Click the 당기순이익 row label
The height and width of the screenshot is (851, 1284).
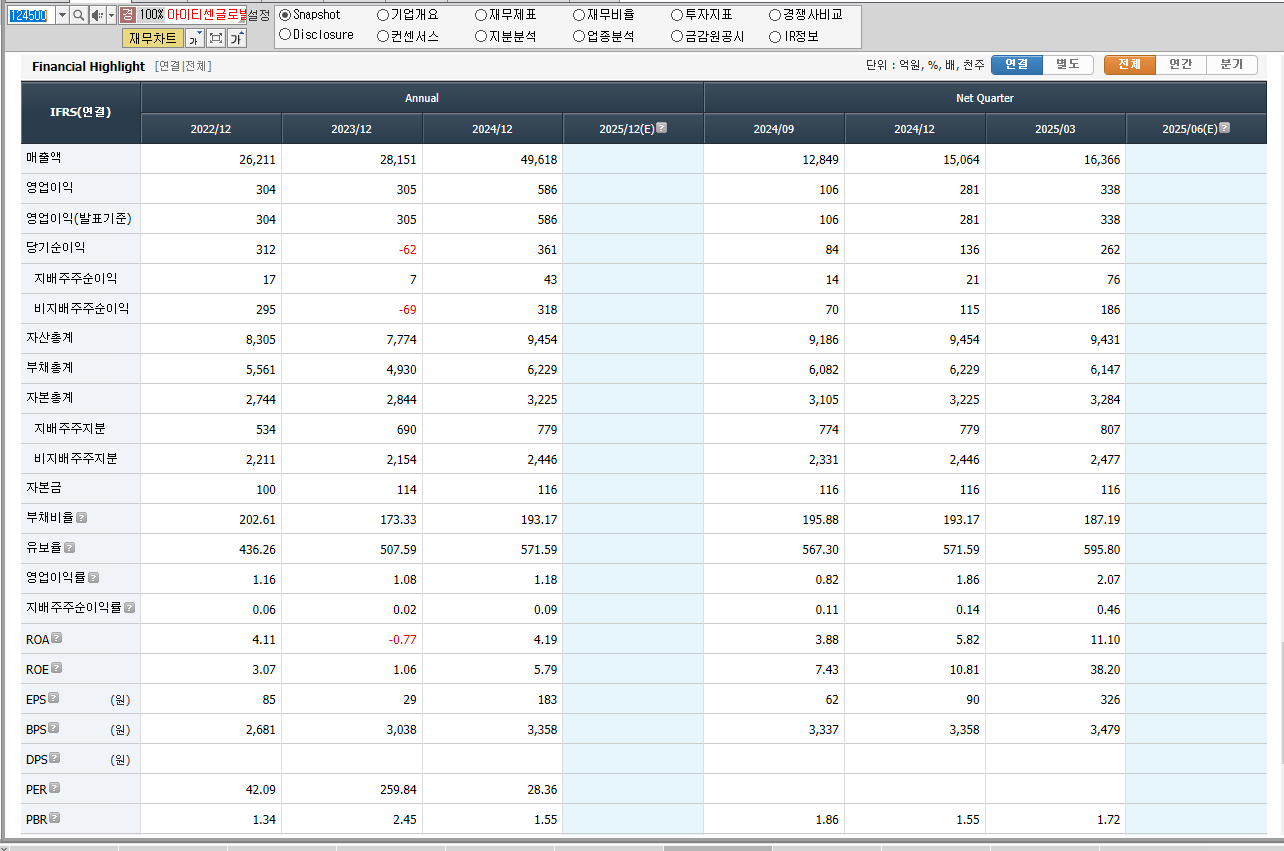(x=56, y=247)
